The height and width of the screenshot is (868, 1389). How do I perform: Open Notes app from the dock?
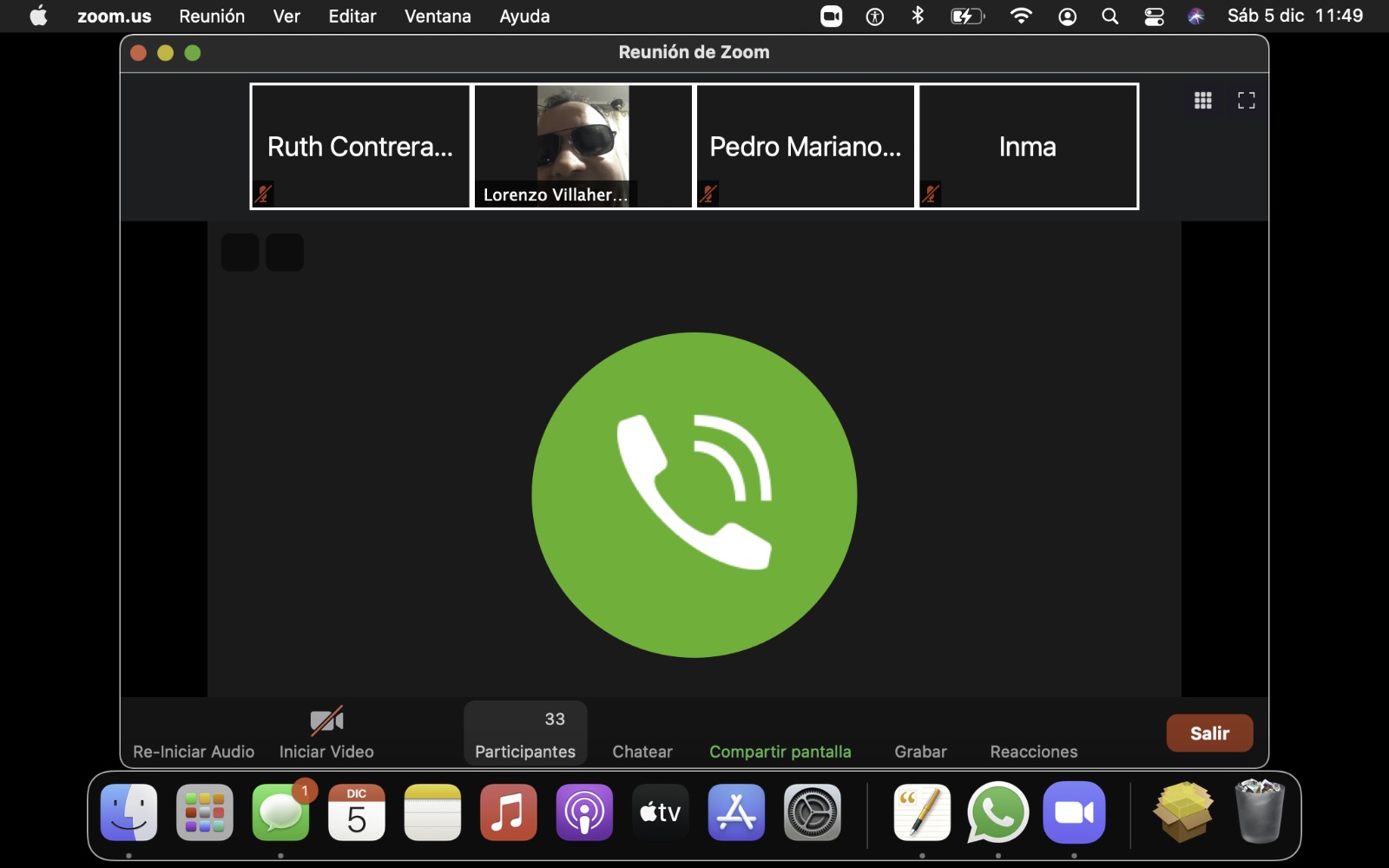(x=432, y=812)
